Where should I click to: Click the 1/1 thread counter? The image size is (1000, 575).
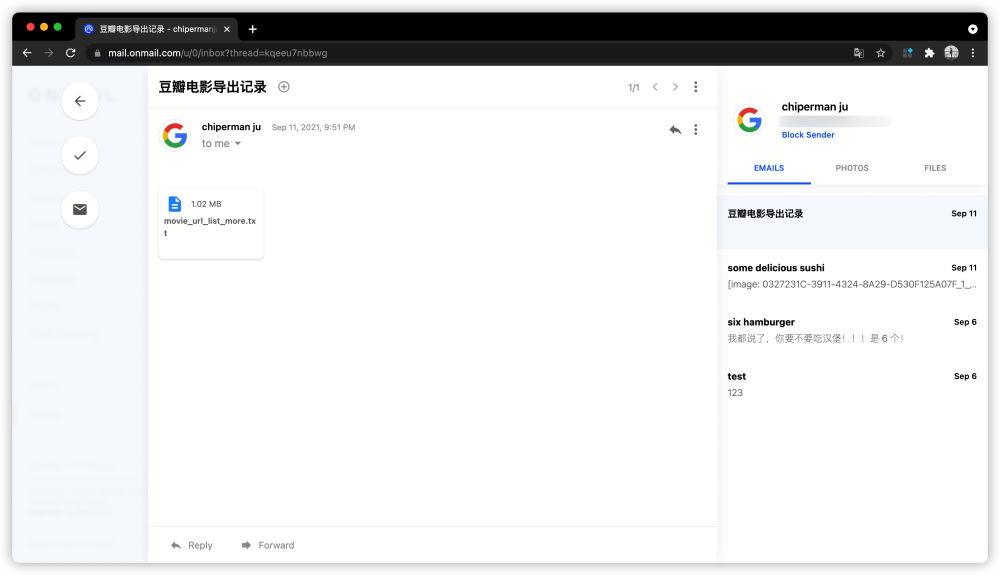point(633,87)
